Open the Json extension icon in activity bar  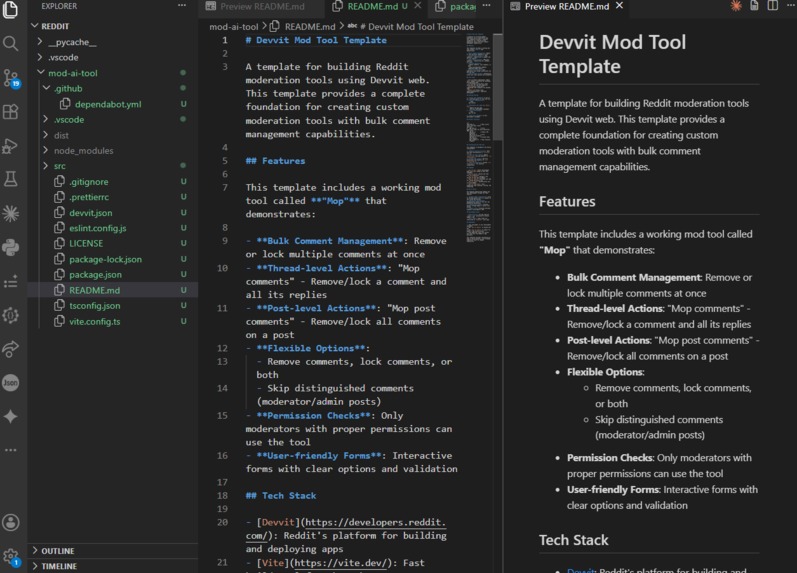(11, 382)
